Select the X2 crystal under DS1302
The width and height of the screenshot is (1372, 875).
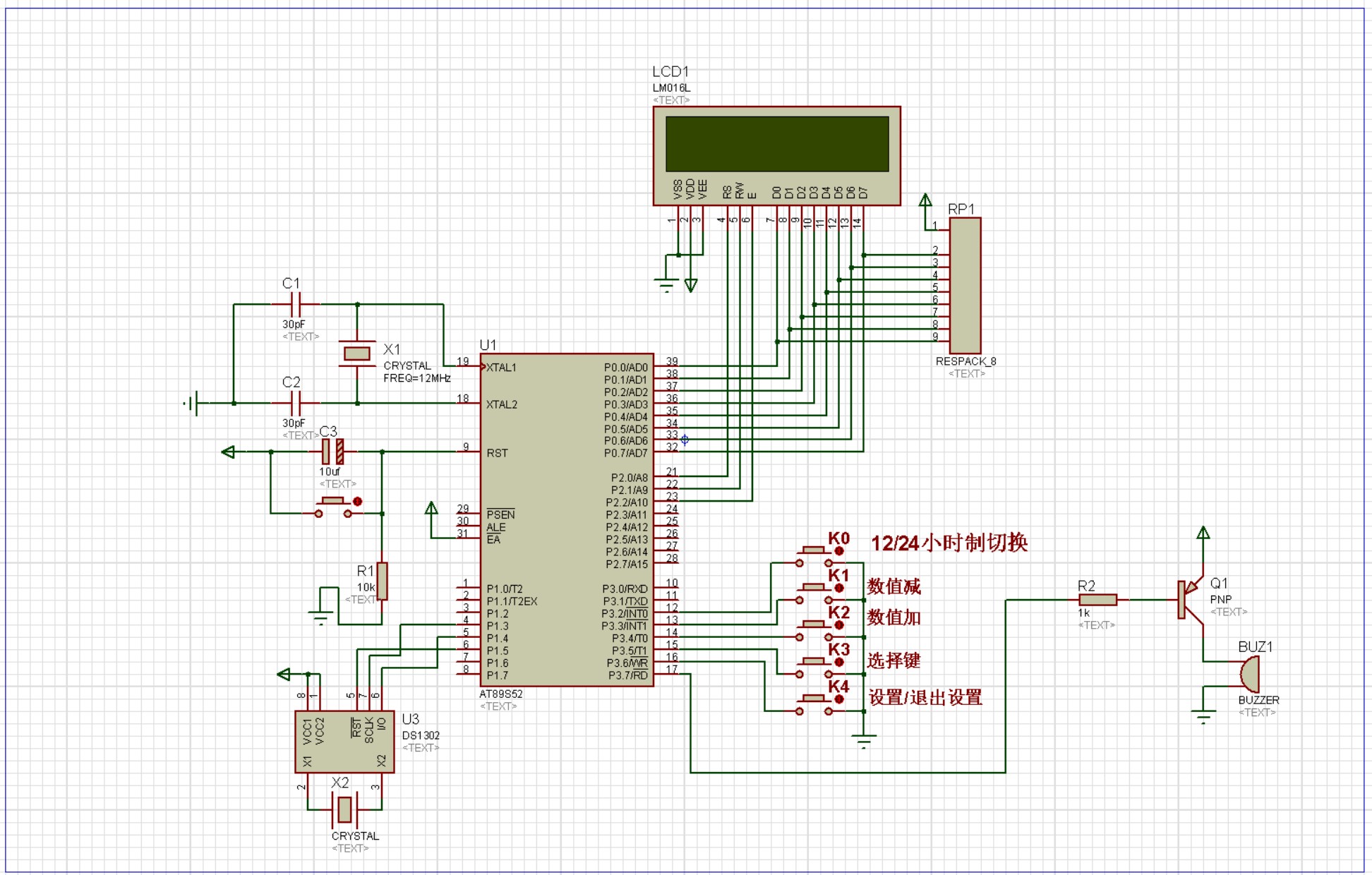344,809
